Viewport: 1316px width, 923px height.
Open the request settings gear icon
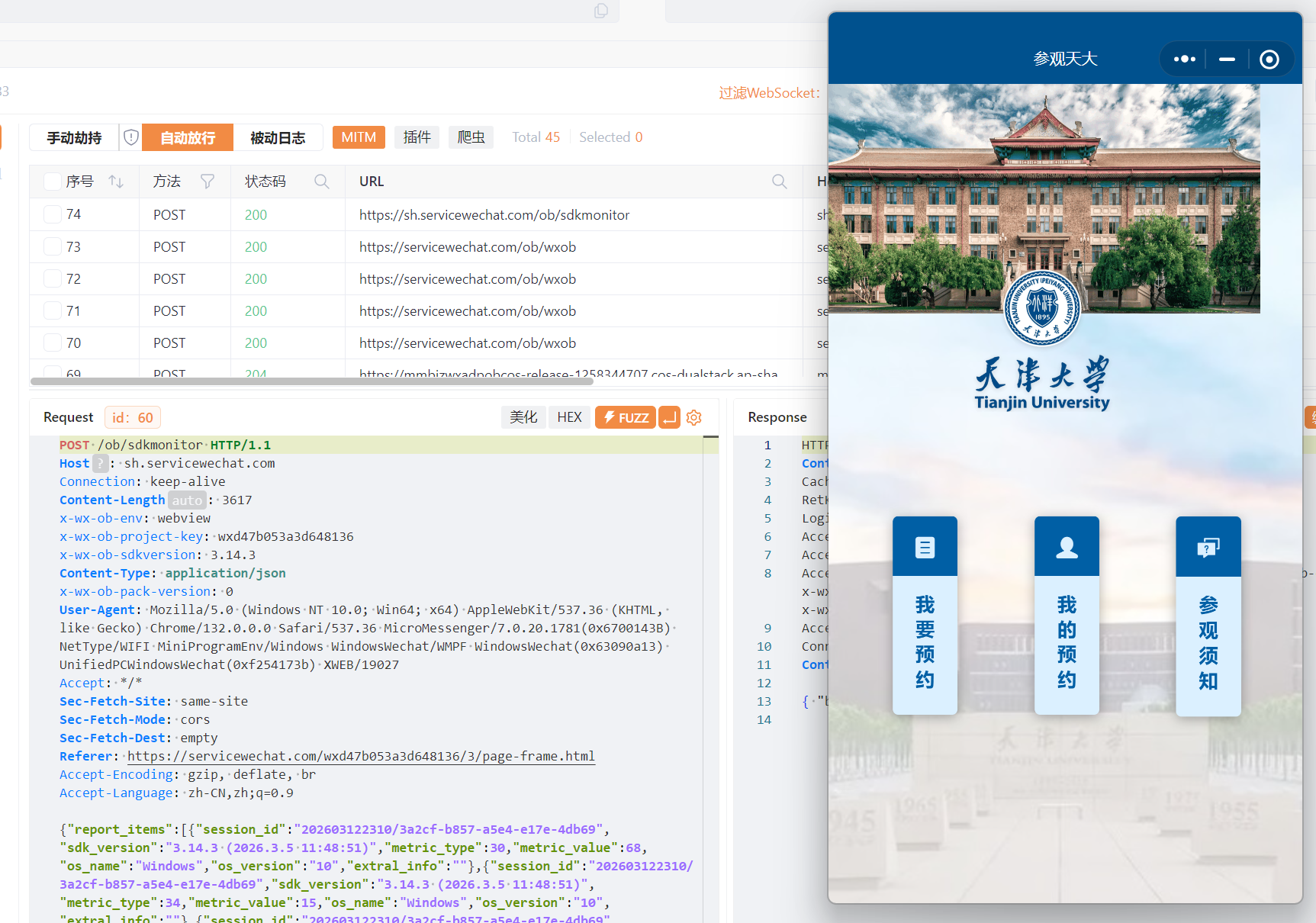click(693, 417)
